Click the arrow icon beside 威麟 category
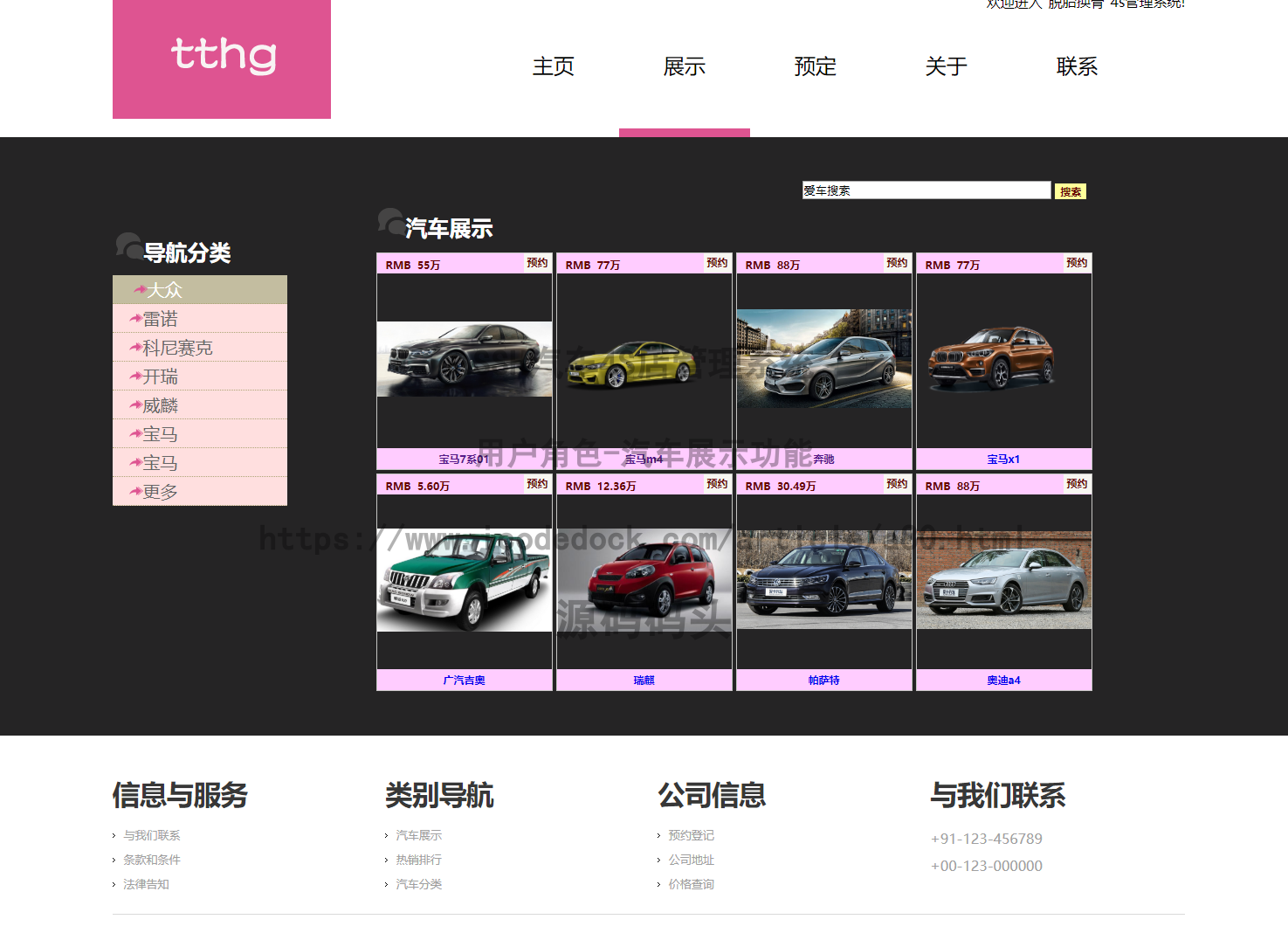Viewport: 1288px width, 947px height. tap(138, 404)
